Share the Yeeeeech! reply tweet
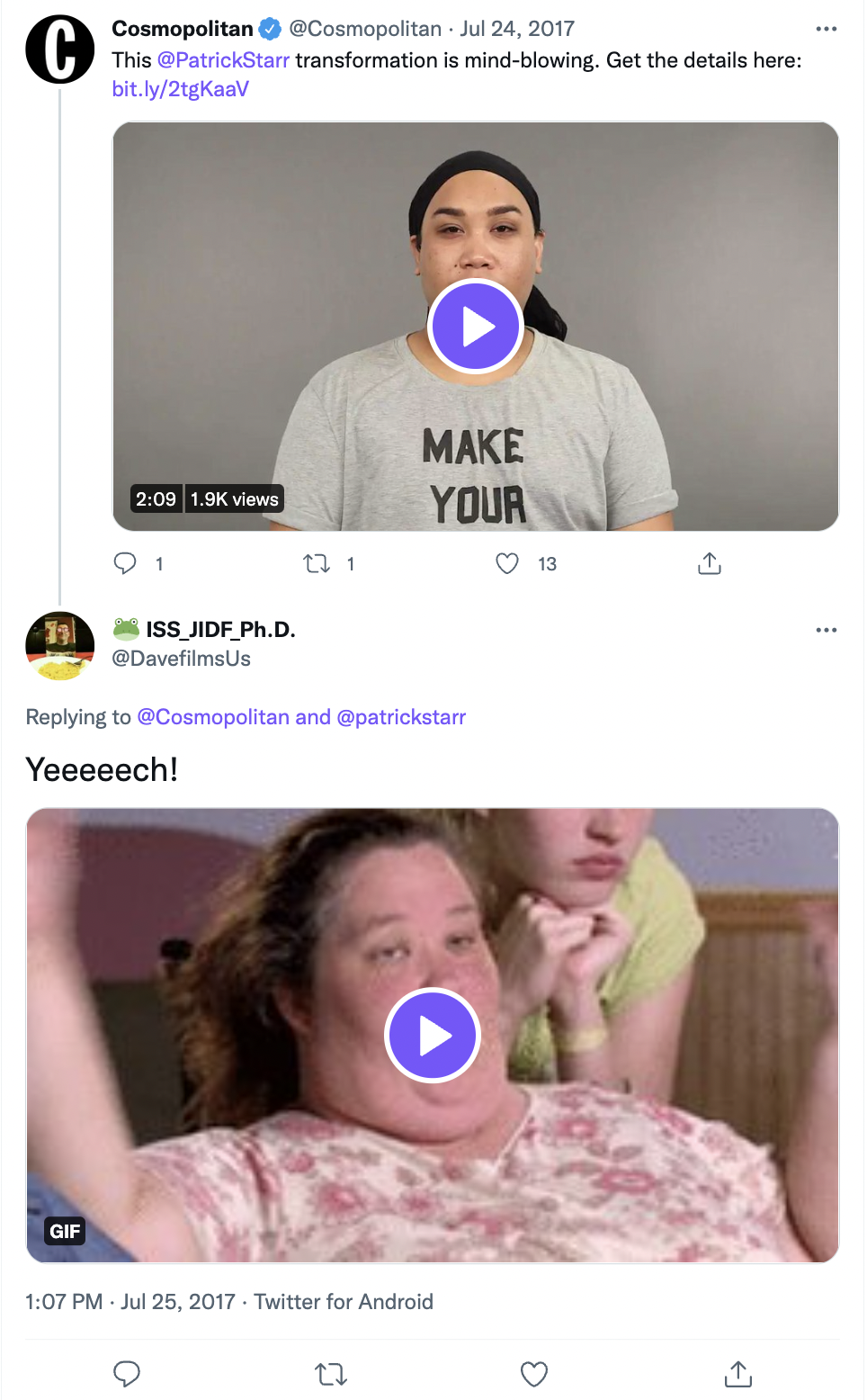Viewport: 867px width, 1400px height. [737, 1374]
